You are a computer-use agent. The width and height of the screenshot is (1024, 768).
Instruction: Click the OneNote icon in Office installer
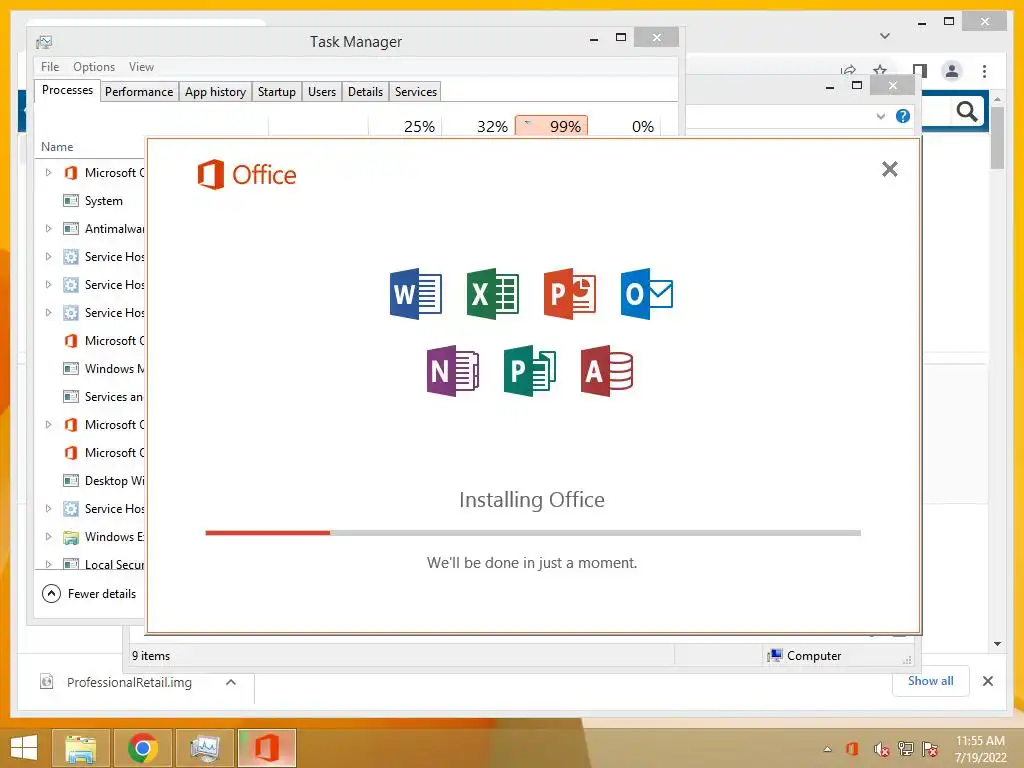[453, 371]
